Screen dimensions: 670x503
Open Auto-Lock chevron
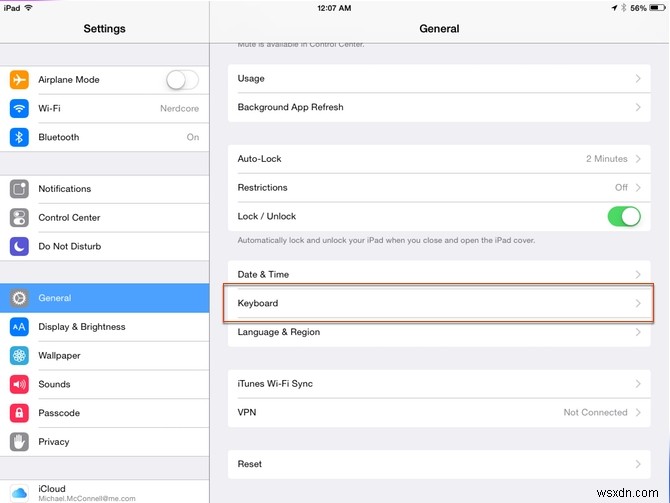click(638, 159)
